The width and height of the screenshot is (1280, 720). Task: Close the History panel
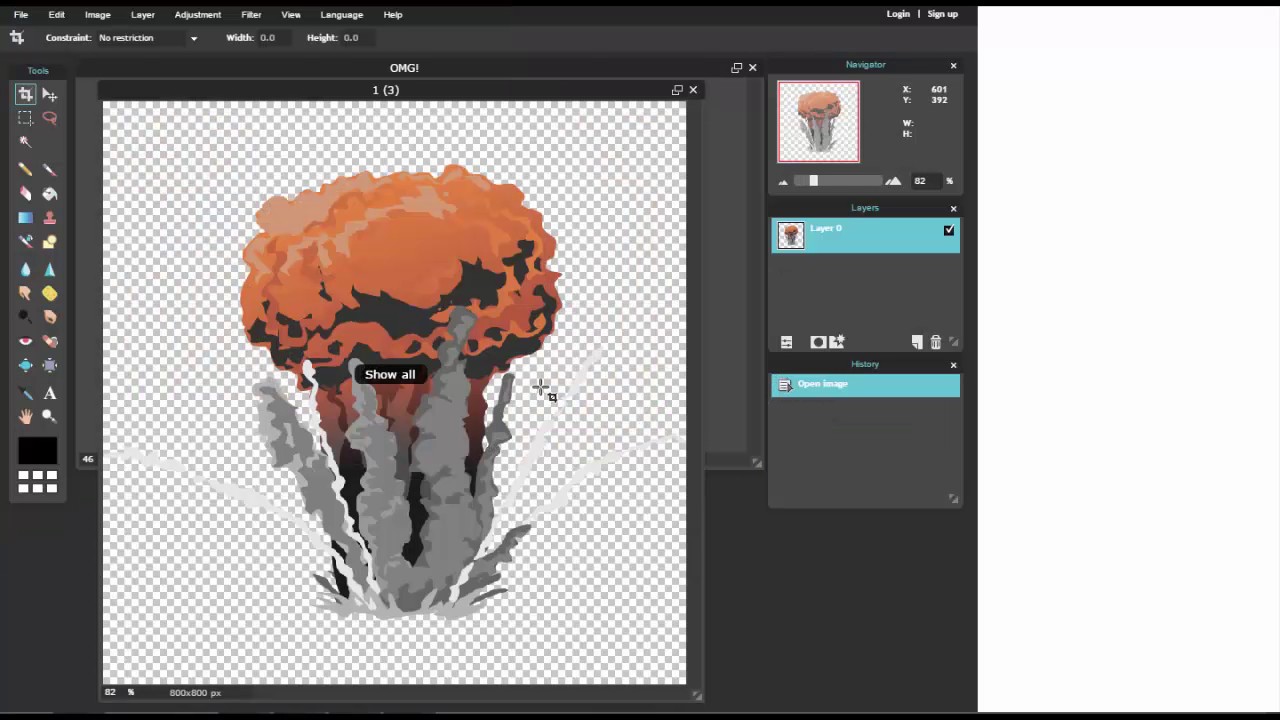[953, 365]
